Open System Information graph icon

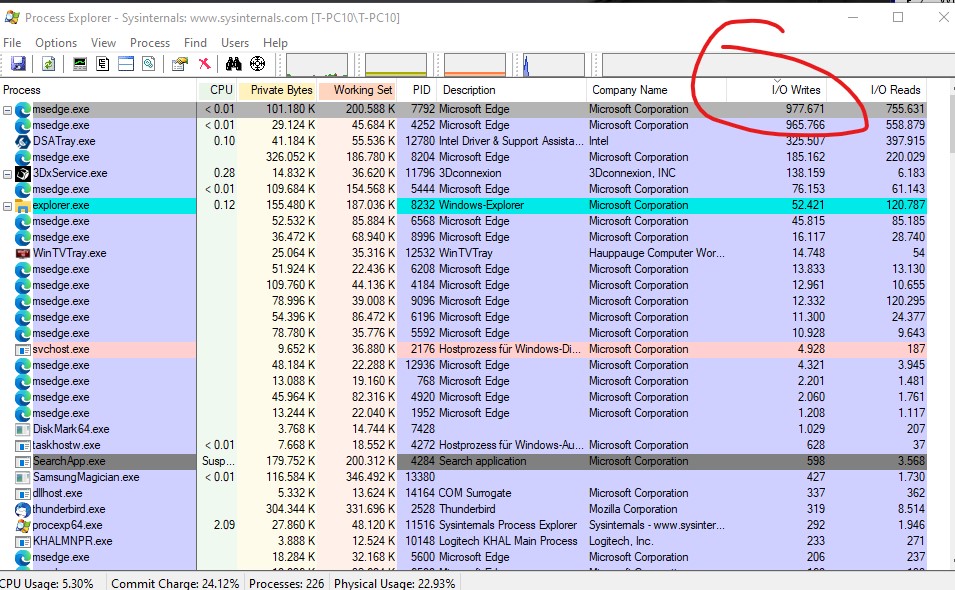click(80, 63)
